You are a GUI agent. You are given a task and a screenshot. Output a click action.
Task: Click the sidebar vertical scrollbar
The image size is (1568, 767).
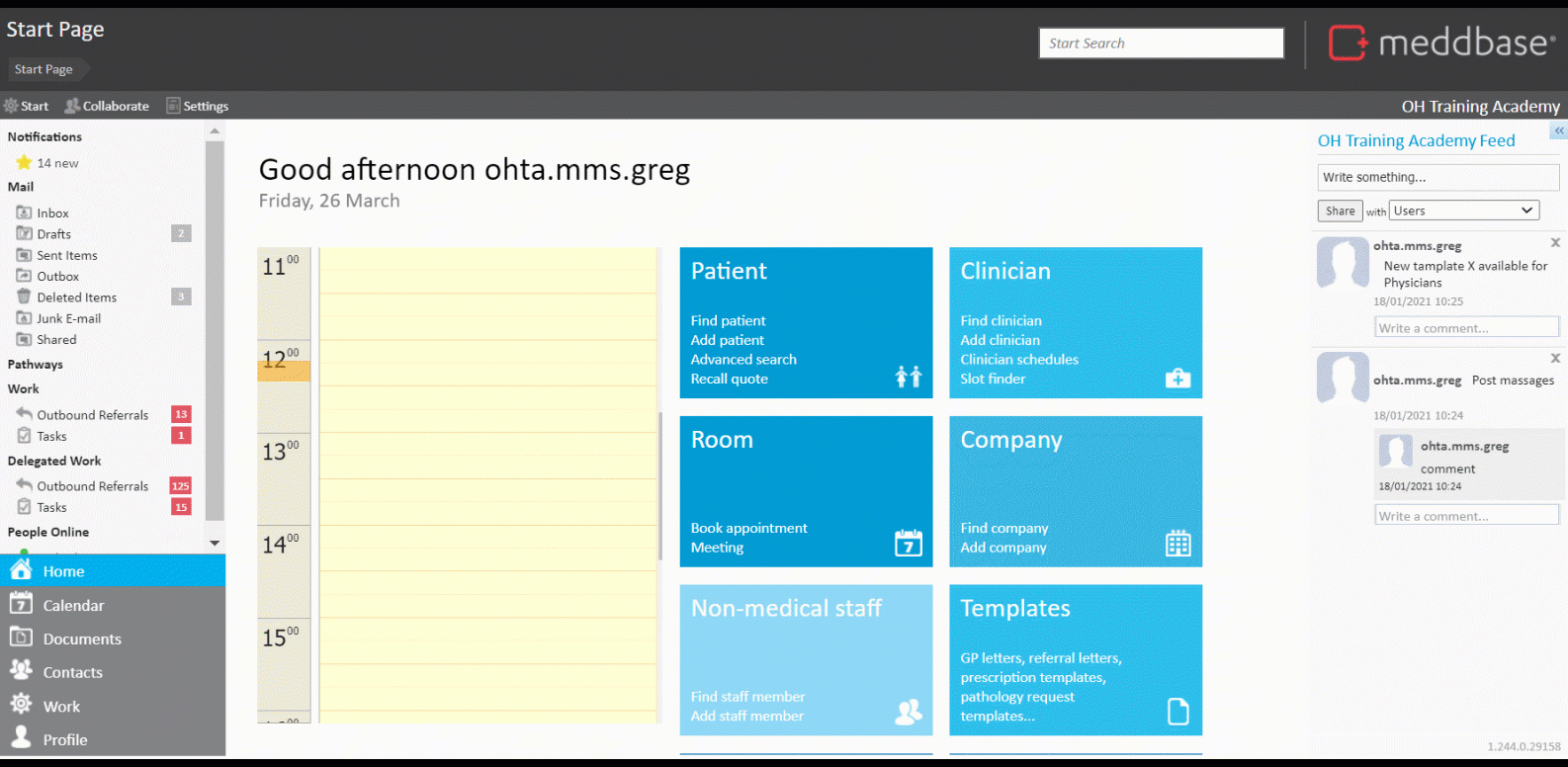coord(215,331)
